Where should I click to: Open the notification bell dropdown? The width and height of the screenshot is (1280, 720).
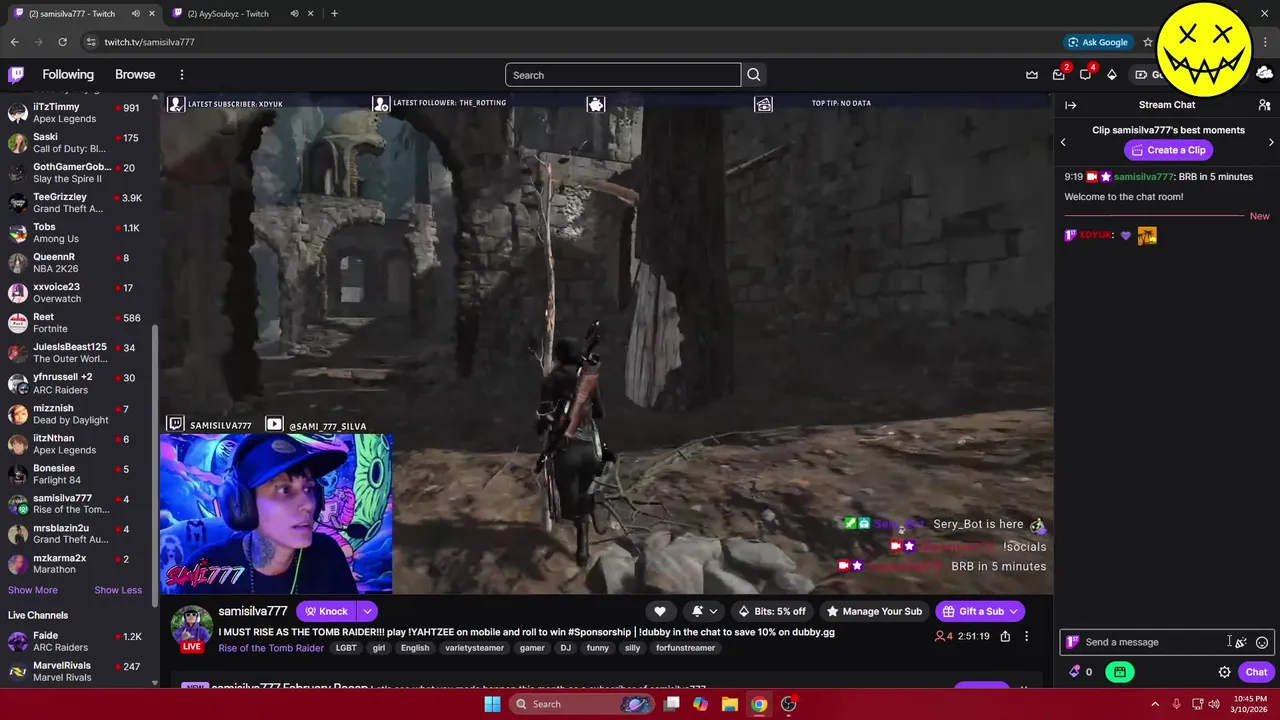[704, 611]
